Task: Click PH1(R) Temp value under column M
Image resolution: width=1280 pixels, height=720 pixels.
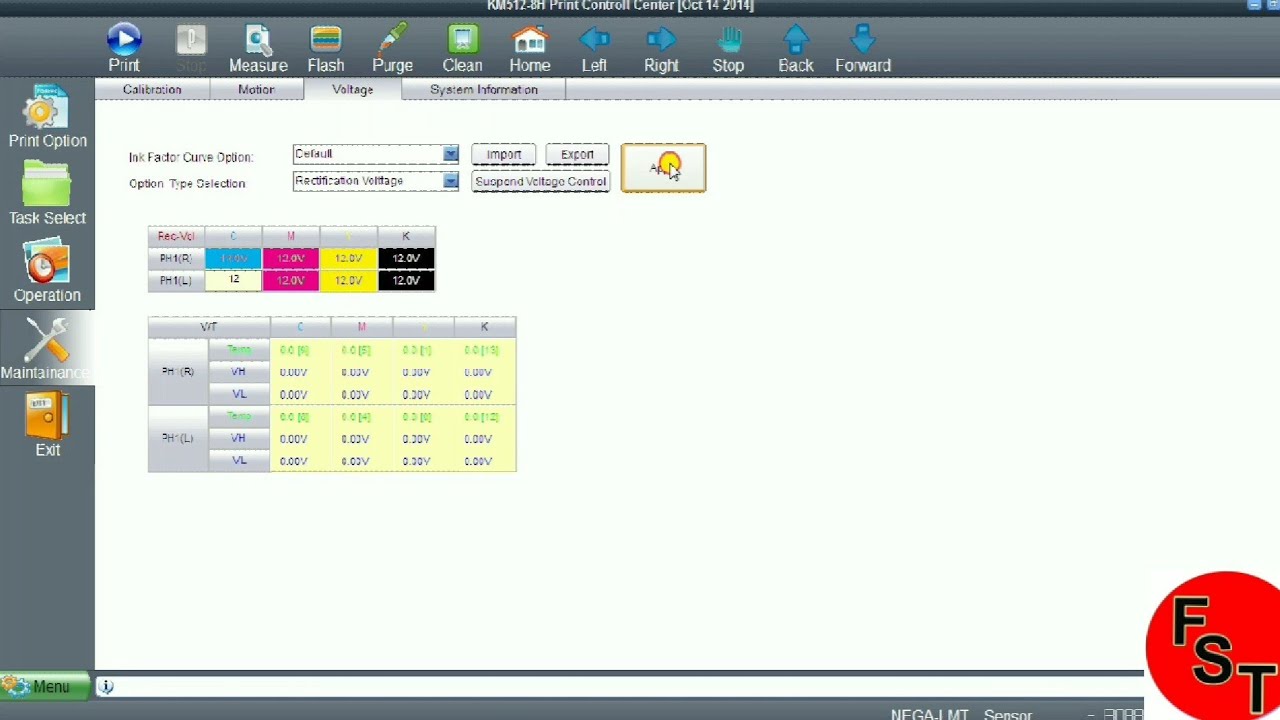Action: [x=355, y=350]
